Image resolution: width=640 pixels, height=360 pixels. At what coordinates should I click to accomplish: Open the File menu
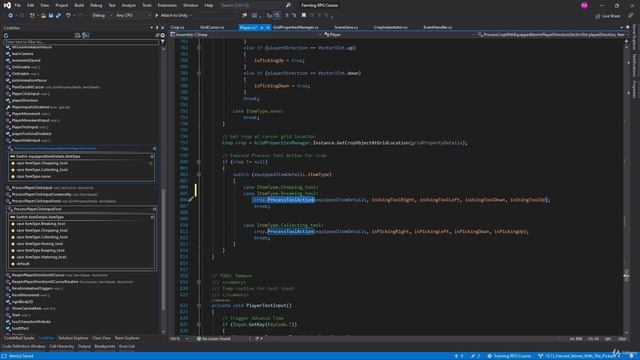pyautogui.click(x=18, y=5)
